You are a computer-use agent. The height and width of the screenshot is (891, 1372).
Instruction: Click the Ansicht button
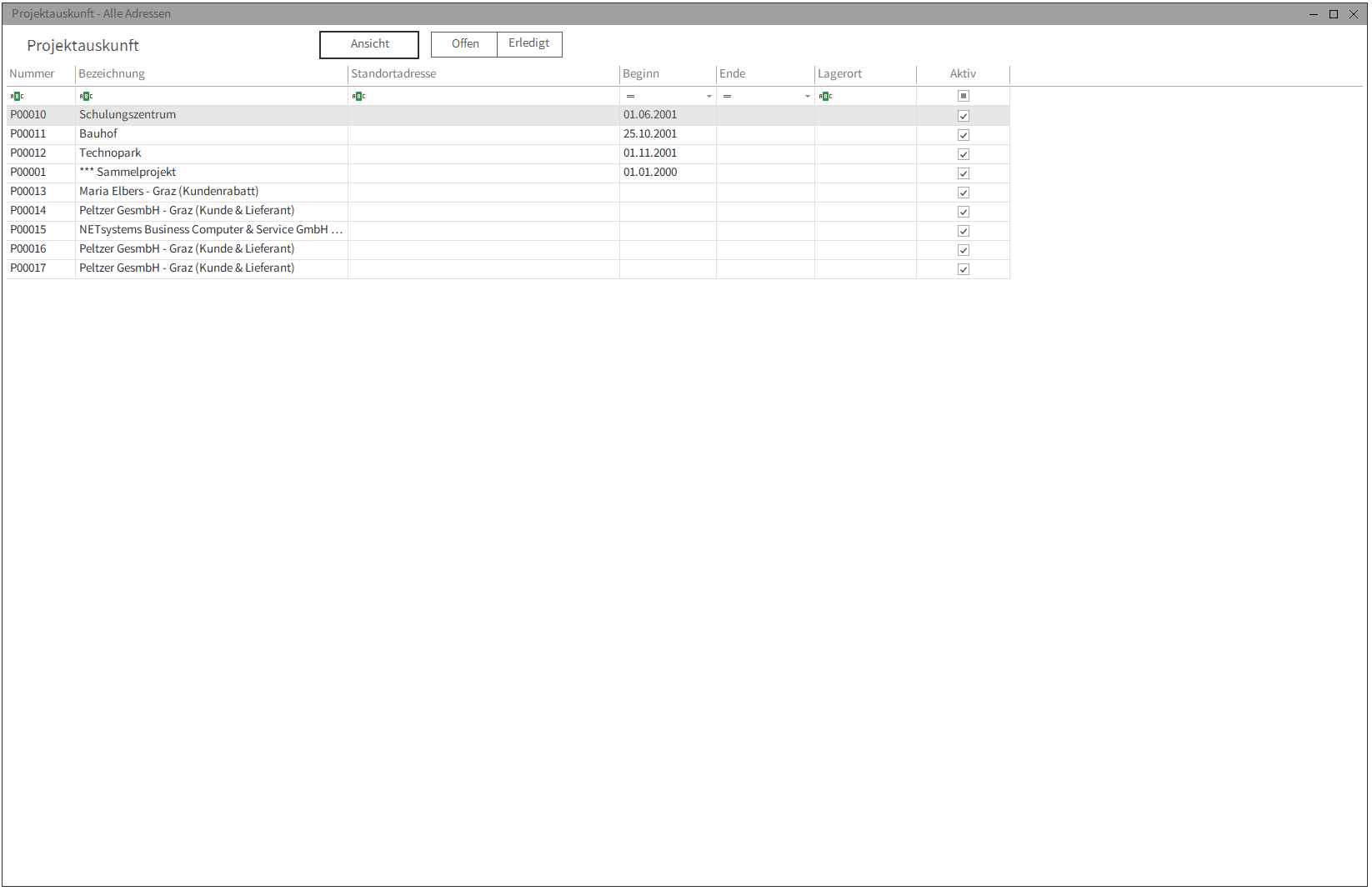tap(369, 45)
